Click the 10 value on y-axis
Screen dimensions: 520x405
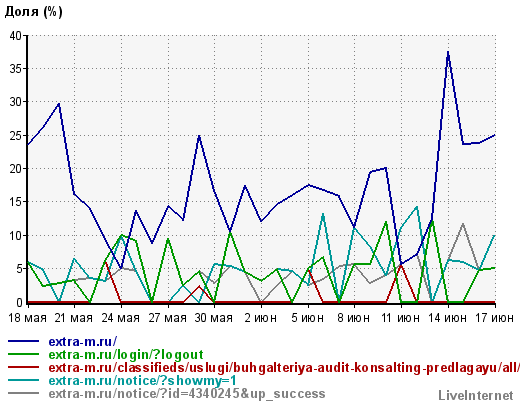pyautogui.click(x=16, y=236)
